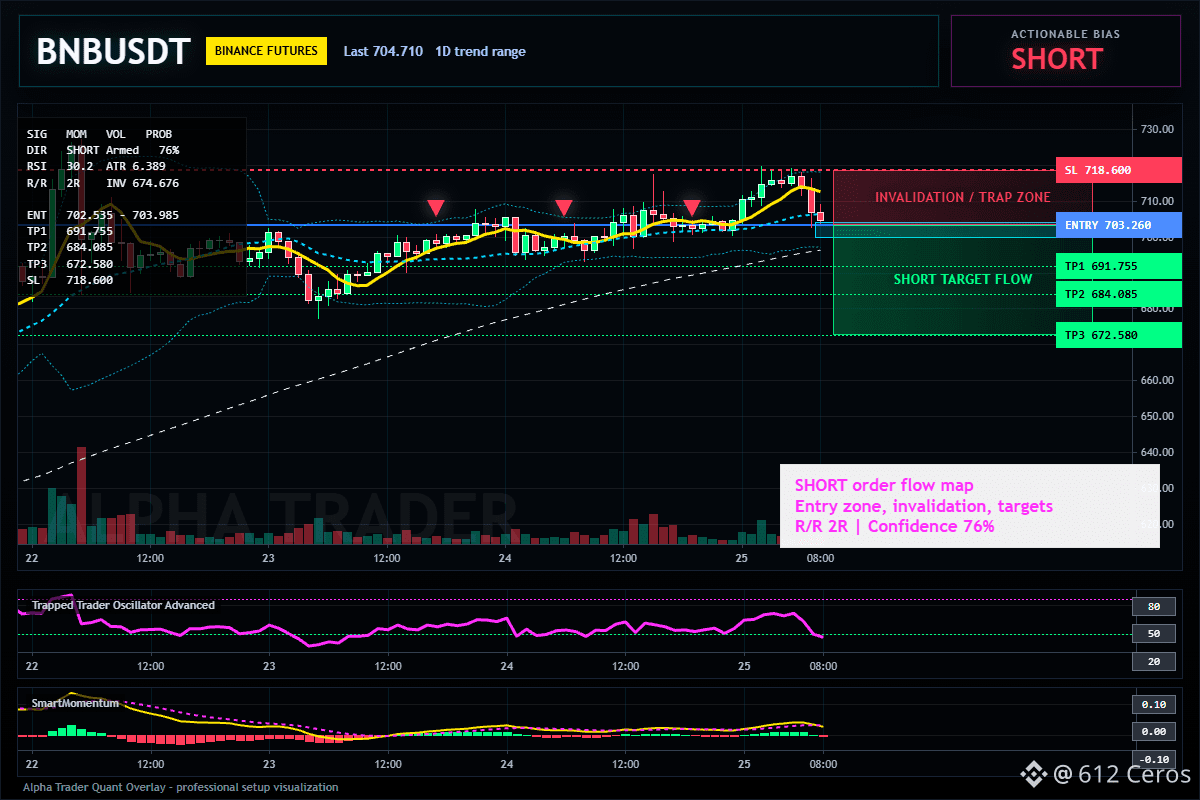Click the first red triangle marker on the 23rd
This screenshot has width=1200, height=800.
coord(435,207)
